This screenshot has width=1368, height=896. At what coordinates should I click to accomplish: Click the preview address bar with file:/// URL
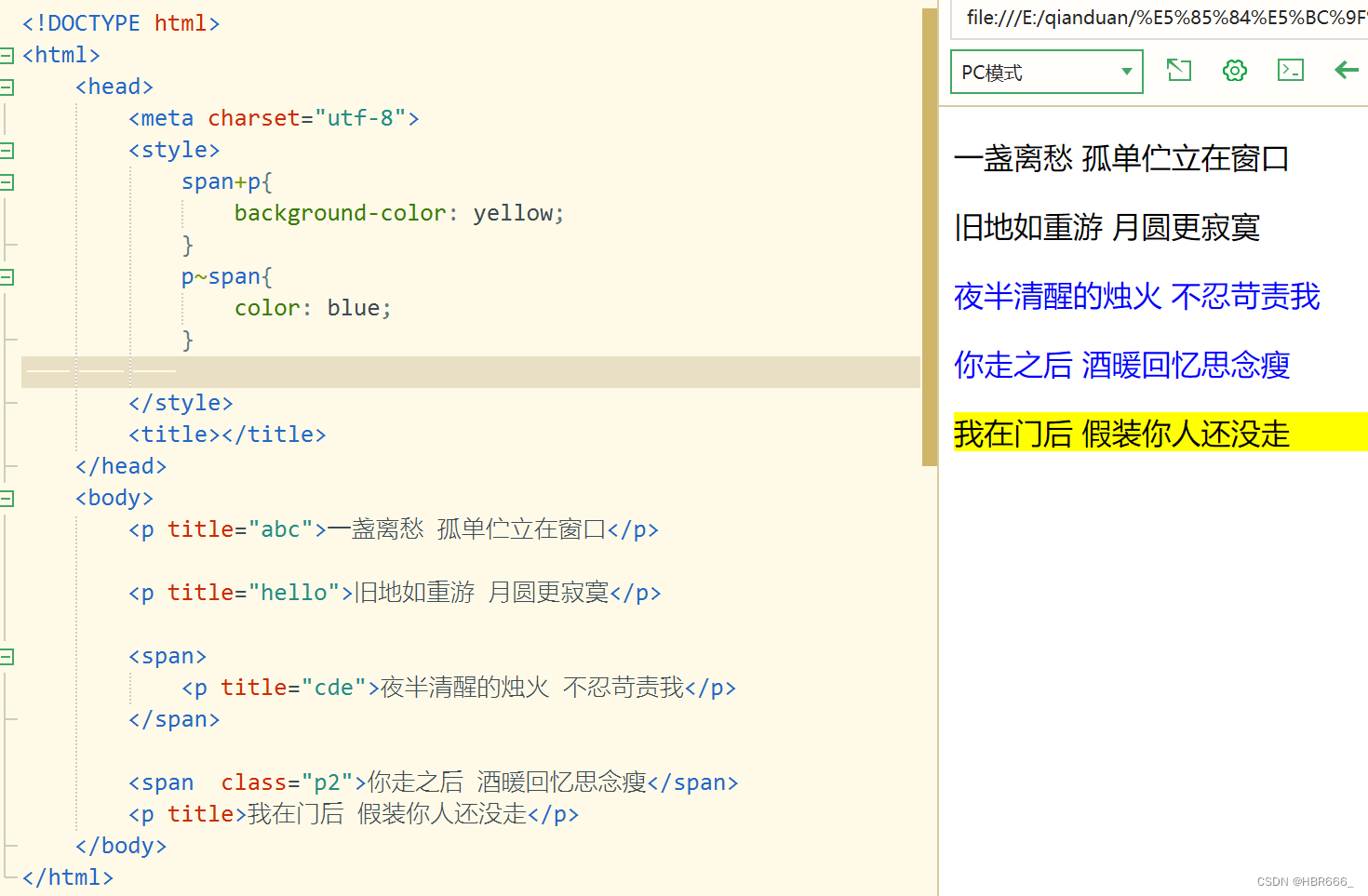click(x=1160, y=18)
